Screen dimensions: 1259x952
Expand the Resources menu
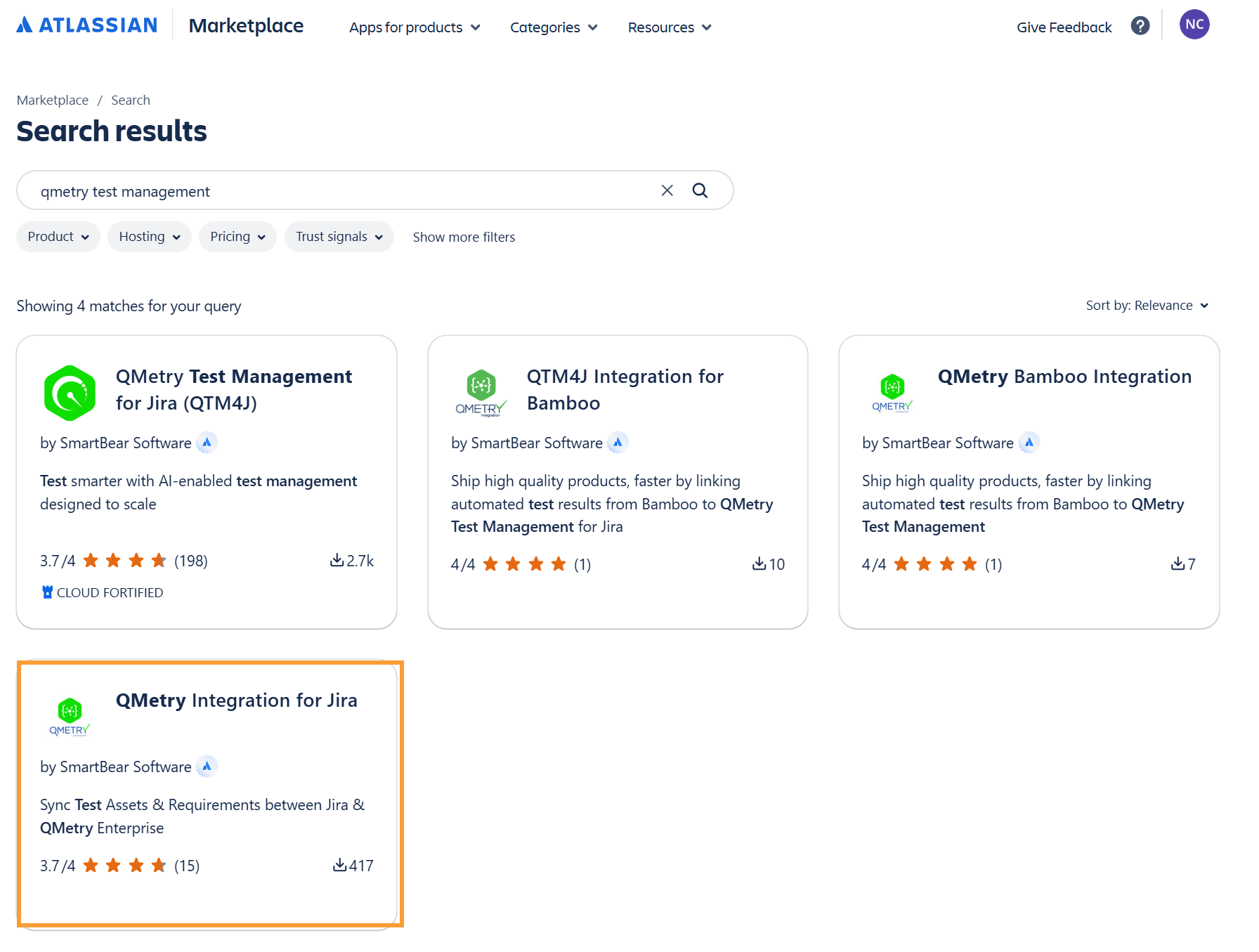coord(670,27)
